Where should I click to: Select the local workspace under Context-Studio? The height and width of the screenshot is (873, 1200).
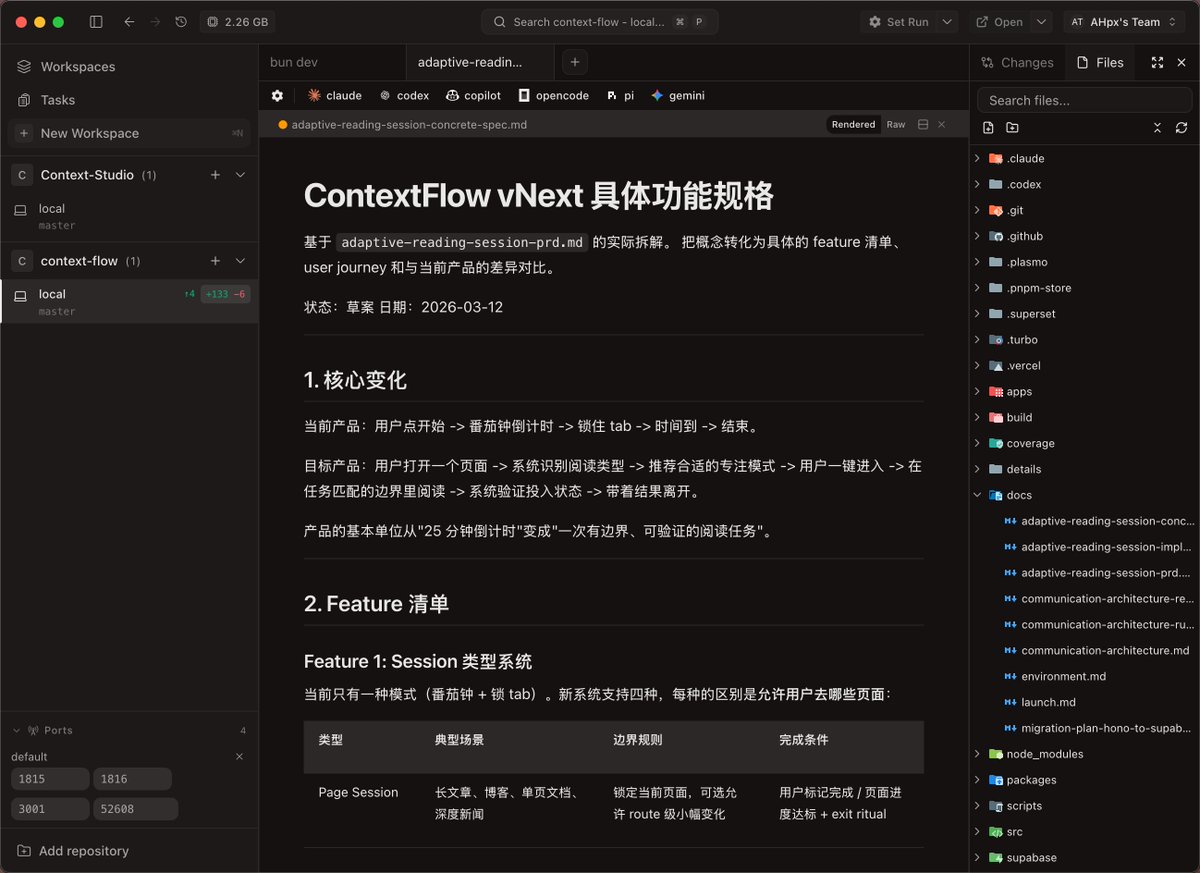coord(129,216)
